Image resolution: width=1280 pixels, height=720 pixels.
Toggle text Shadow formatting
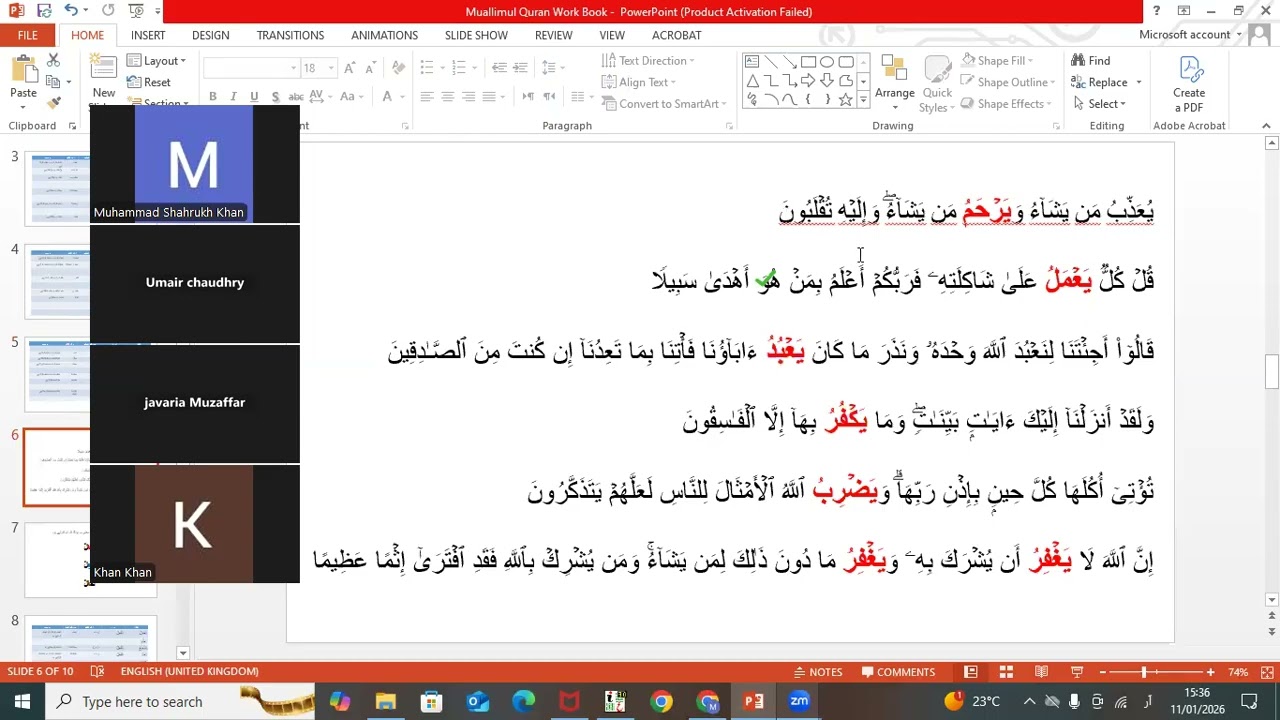coord(274,97)
